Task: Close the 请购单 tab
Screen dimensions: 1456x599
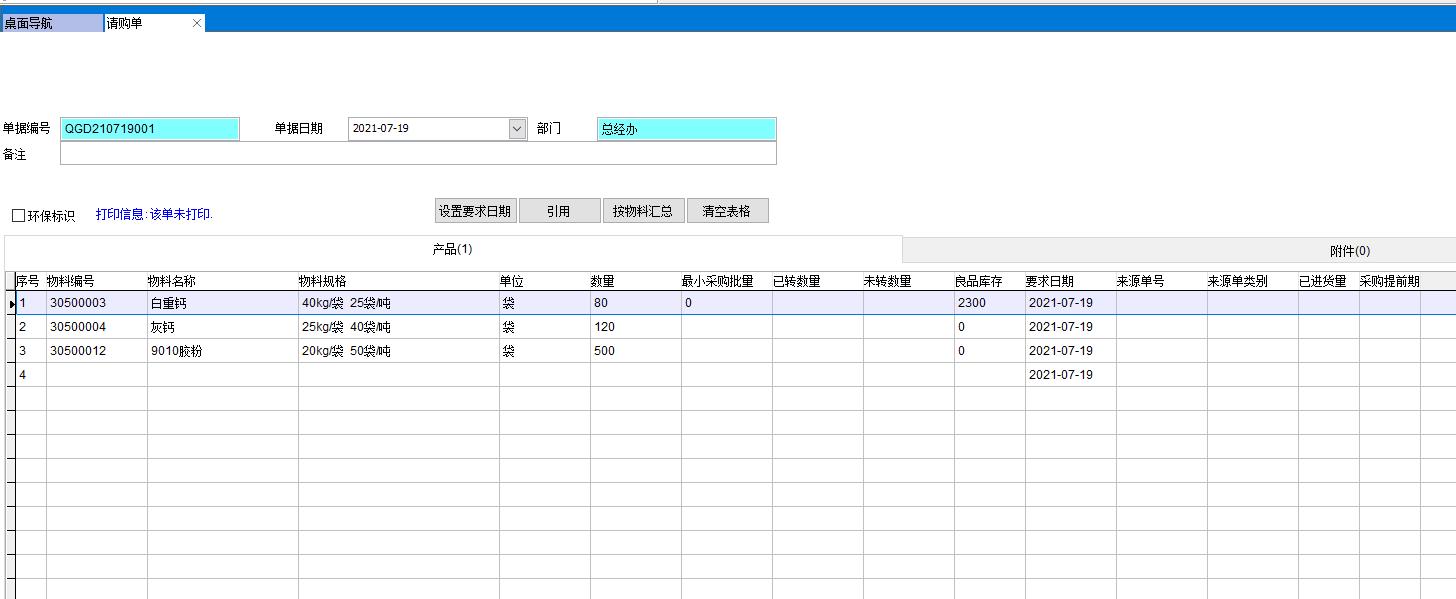Action: pos(196,23)
